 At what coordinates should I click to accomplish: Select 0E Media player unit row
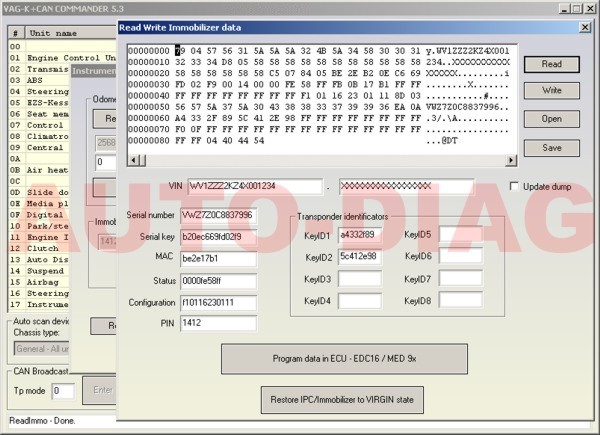click(x=39, y=204)
